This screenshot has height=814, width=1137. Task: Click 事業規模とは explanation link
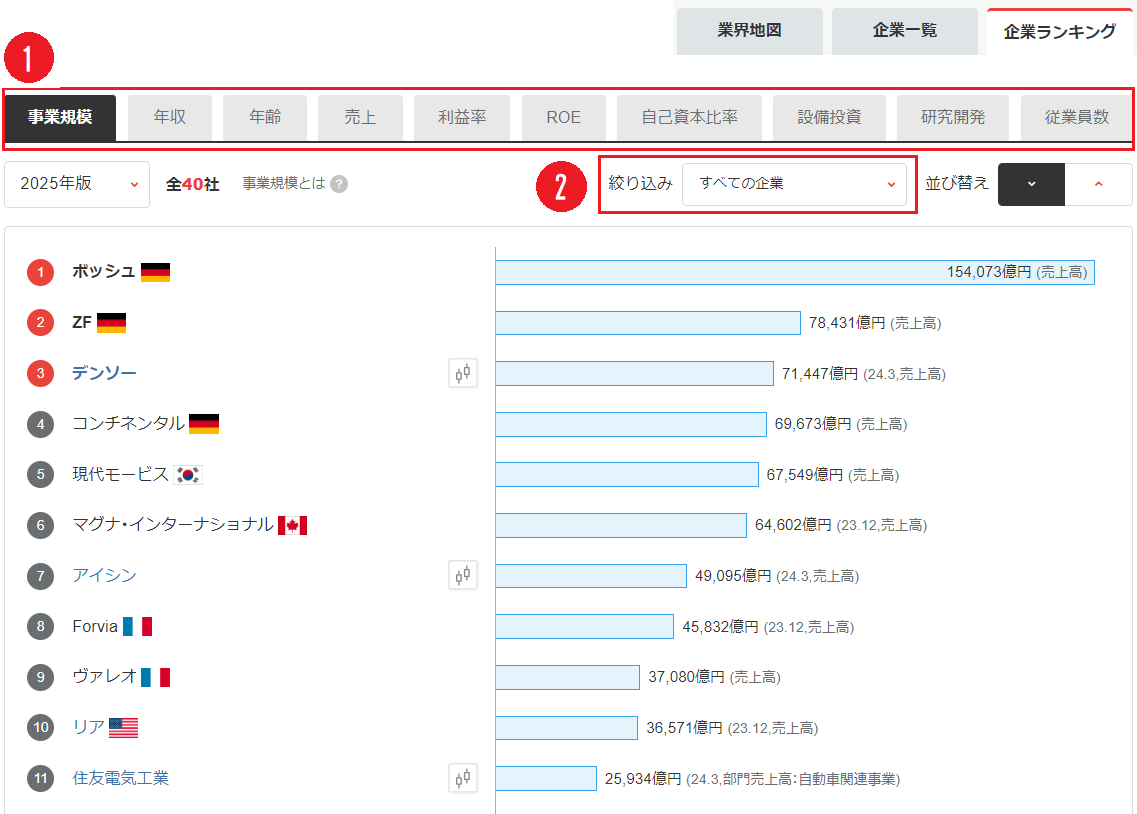tap(284, 183)
